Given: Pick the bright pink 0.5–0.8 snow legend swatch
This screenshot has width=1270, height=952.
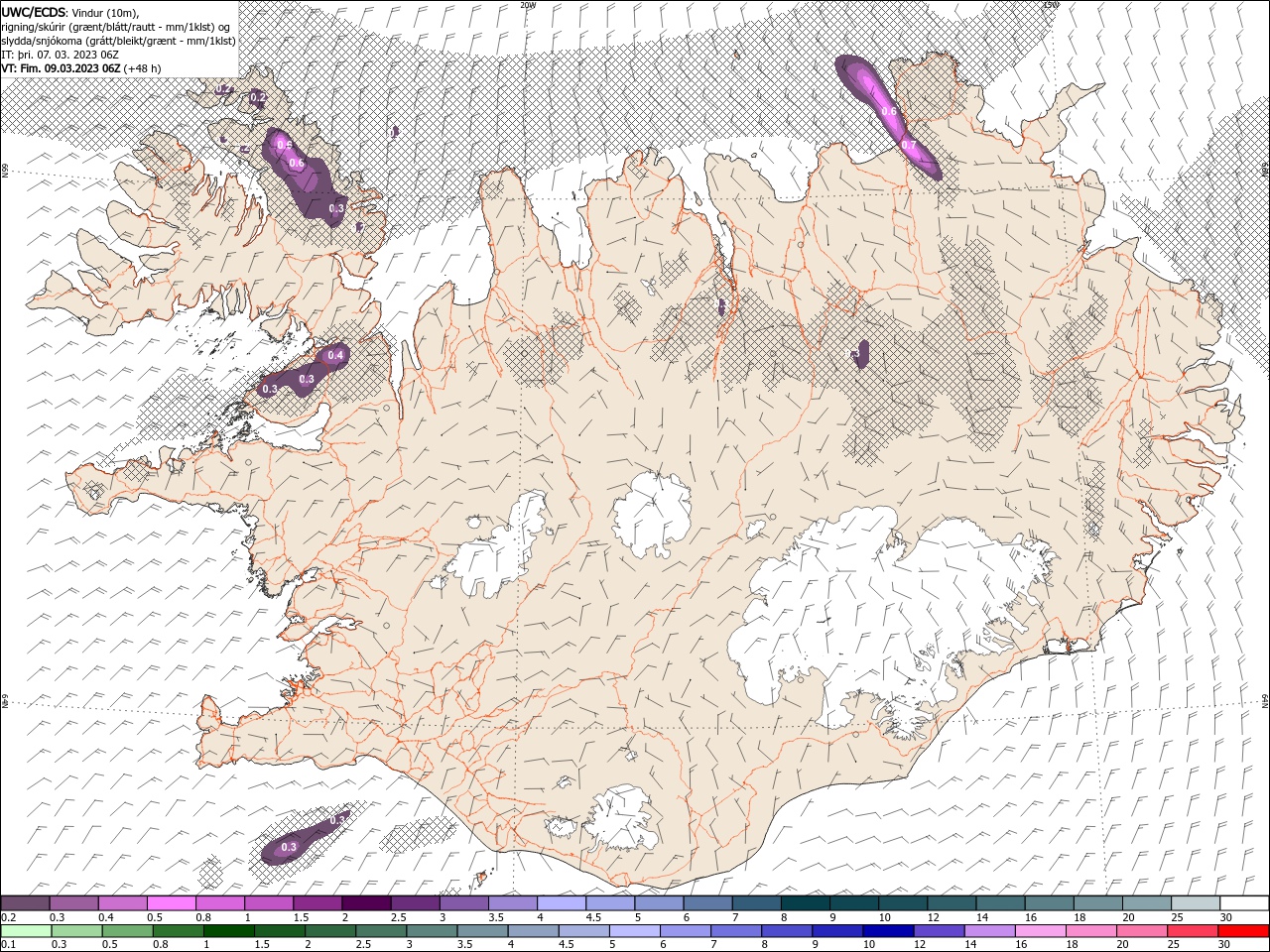Looking at the screenshot, I should (x=172, y=903).
